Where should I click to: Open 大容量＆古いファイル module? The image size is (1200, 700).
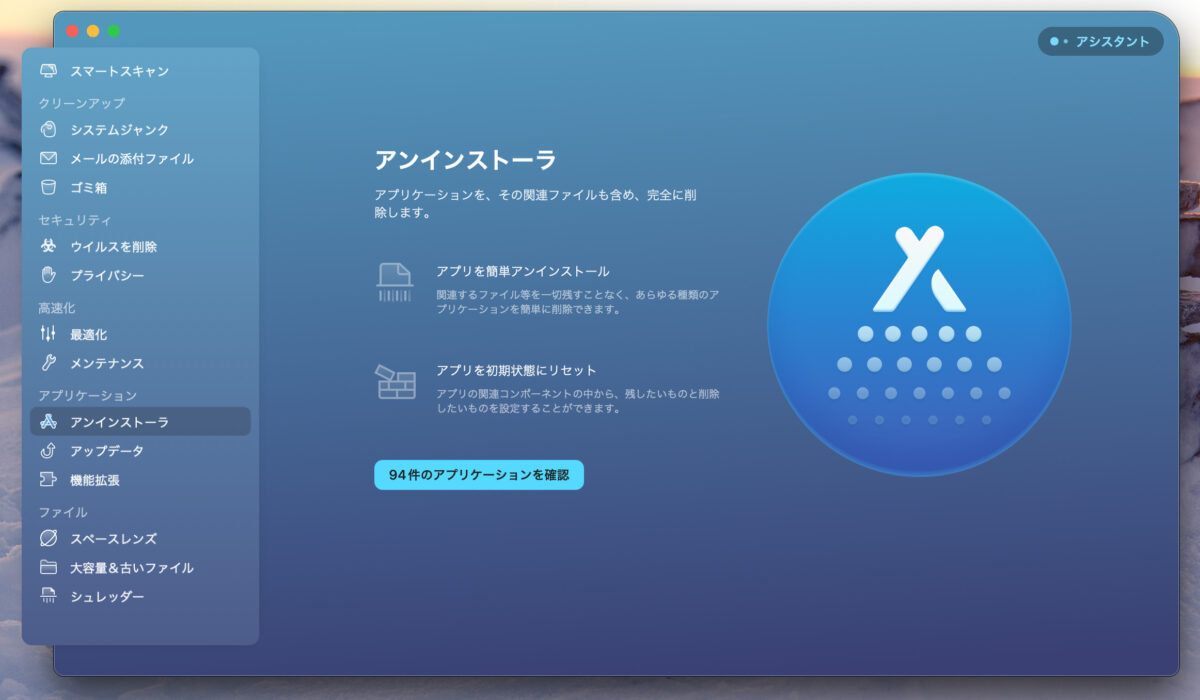140,567
